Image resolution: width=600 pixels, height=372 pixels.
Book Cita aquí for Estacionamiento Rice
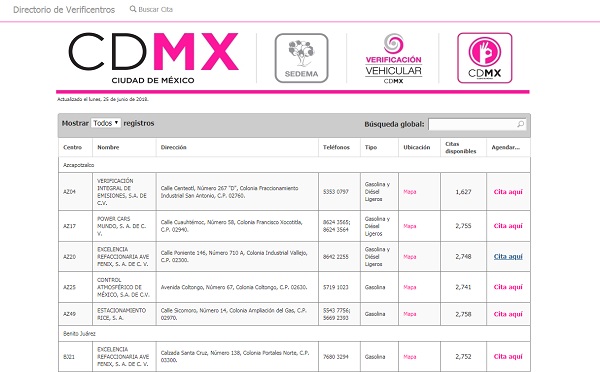click(508, 314)
